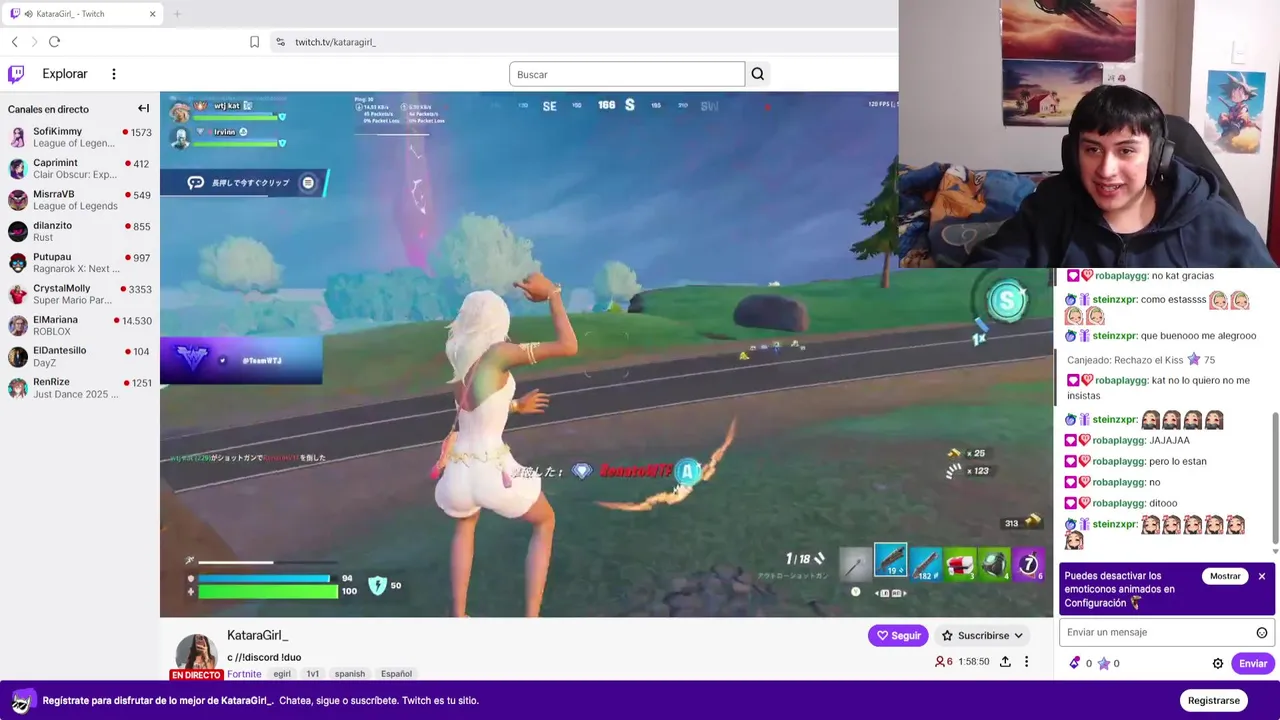This screenshot has height=720, width=1280.
Task: Open the stream options three-dot menu
Action: 1026,662
